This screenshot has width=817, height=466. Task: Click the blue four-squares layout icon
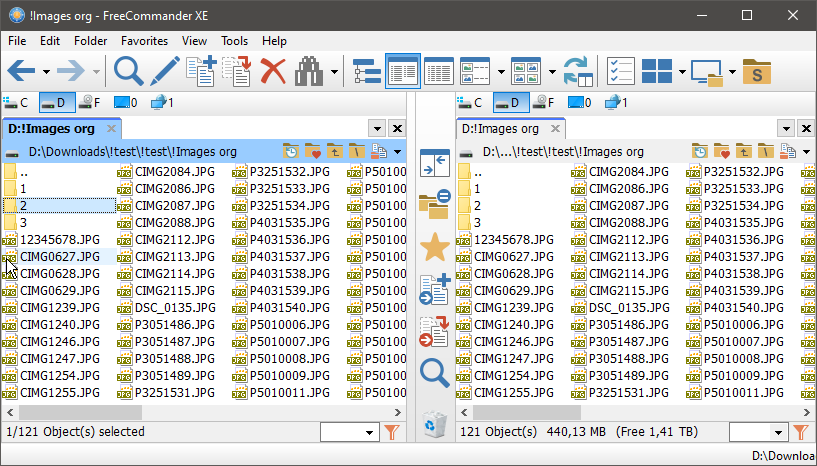coord(657,71)
